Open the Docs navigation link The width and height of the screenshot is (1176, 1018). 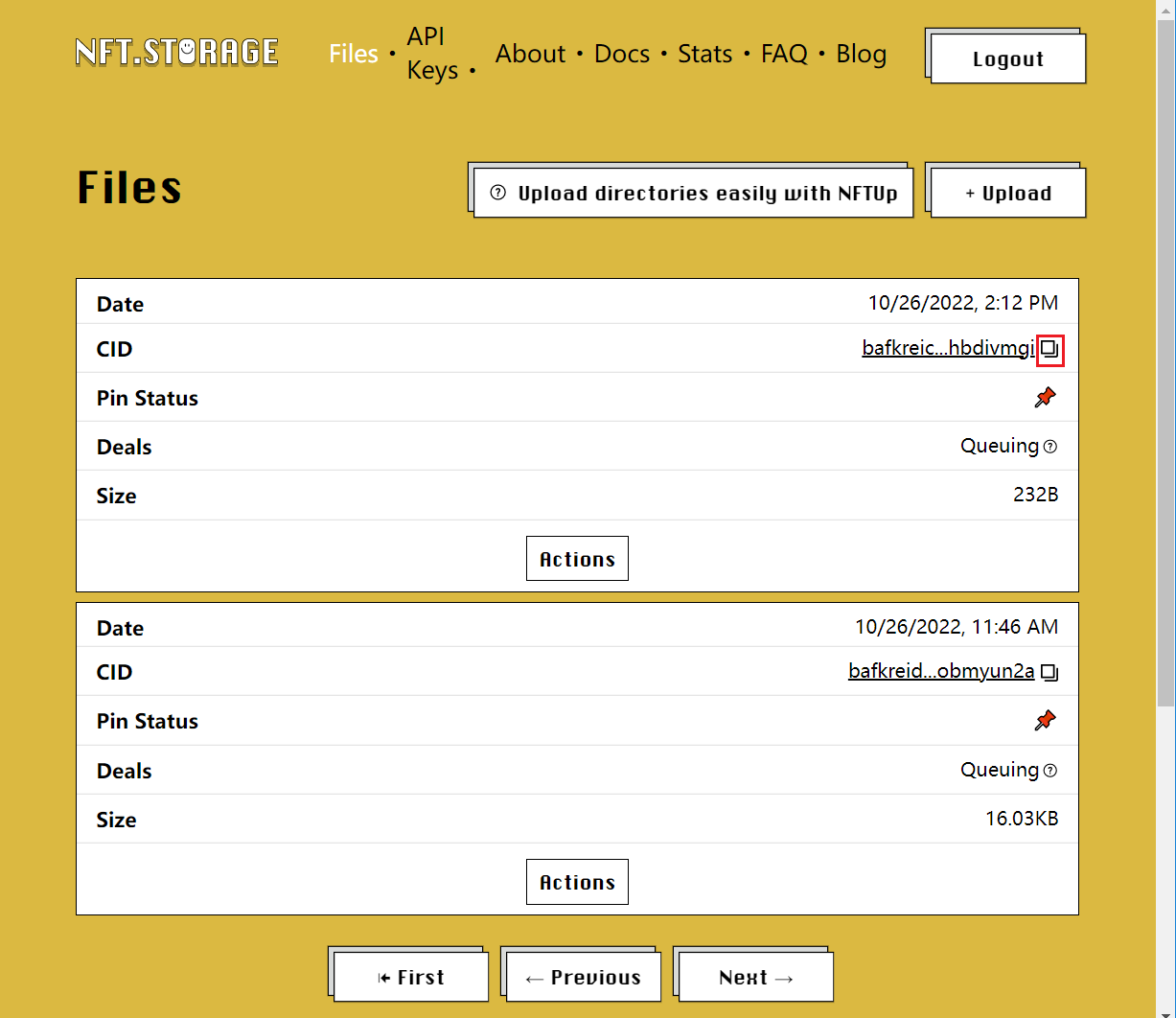coord(621,54)
